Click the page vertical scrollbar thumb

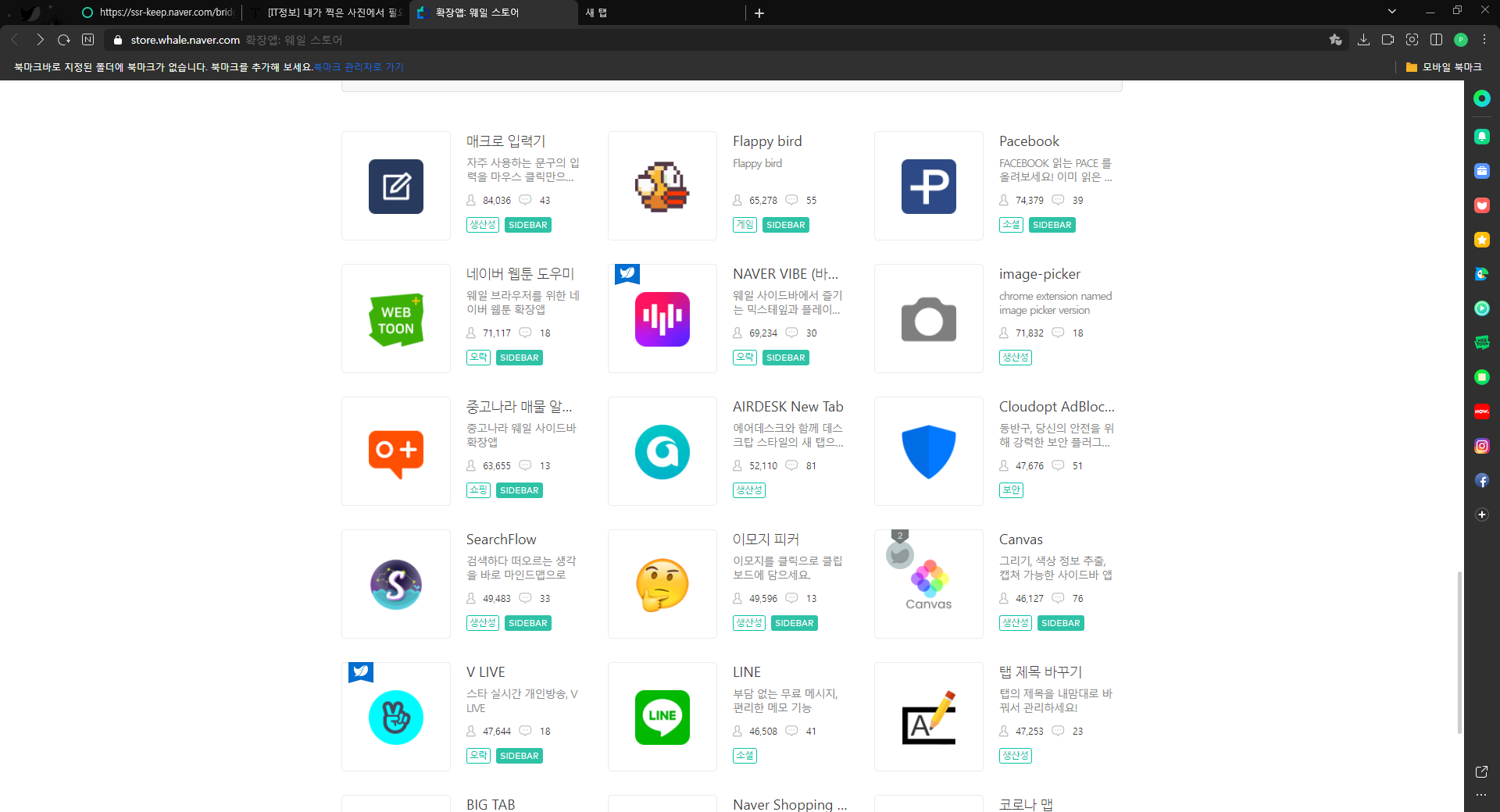(1459, 652)
